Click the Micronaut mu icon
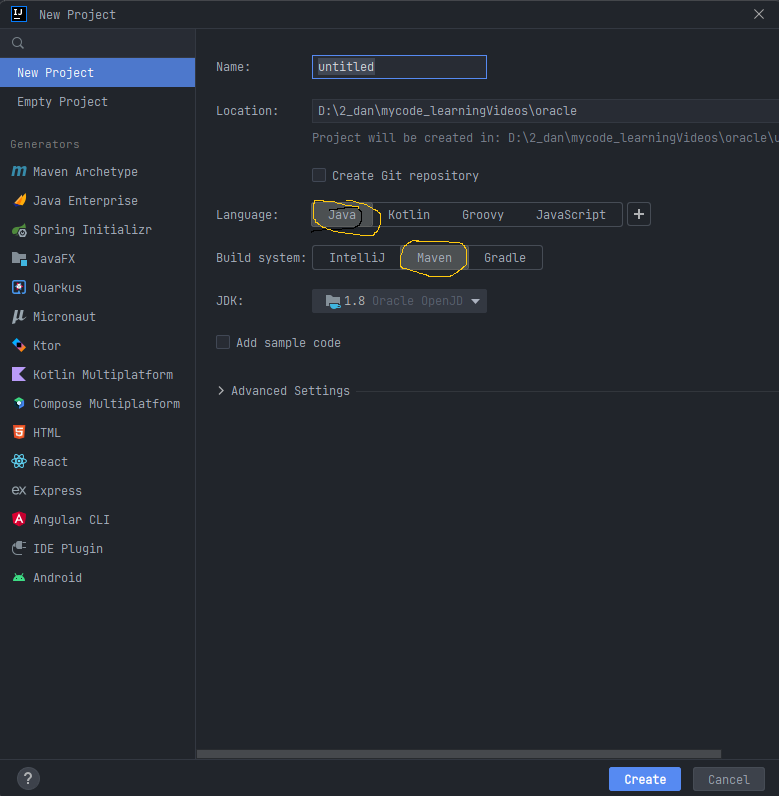 point(19,317)
